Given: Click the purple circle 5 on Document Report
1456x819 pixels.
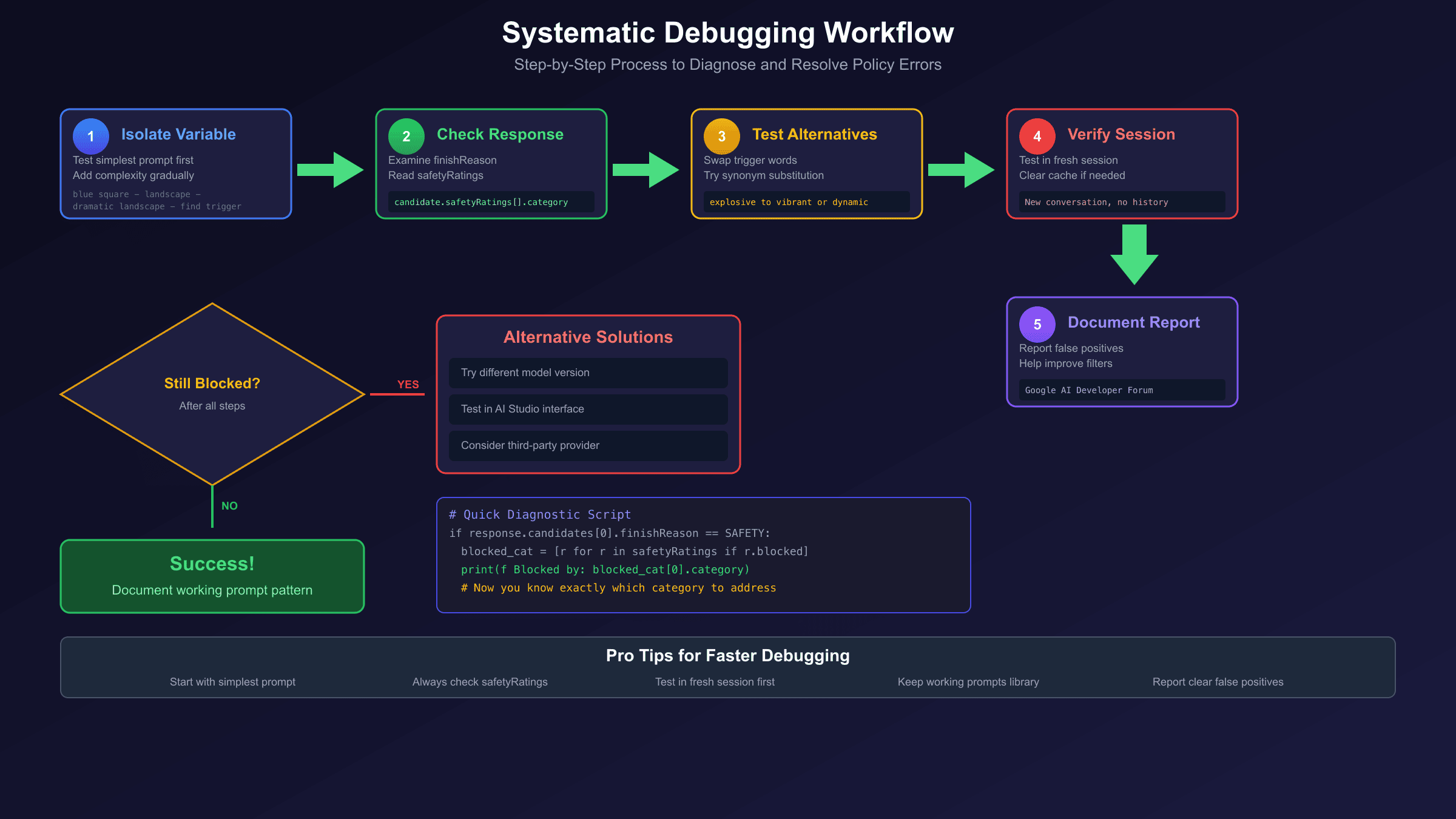Looking at the screenshot, I should pos(1037,324).
